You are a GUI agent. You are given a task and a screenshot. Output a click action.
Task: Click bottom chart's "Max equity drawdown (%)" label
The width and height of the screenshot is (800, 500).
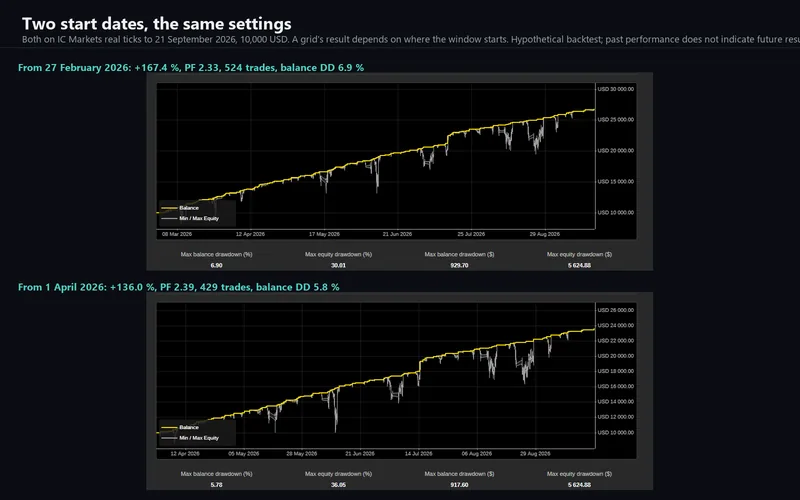pos(338,473)
